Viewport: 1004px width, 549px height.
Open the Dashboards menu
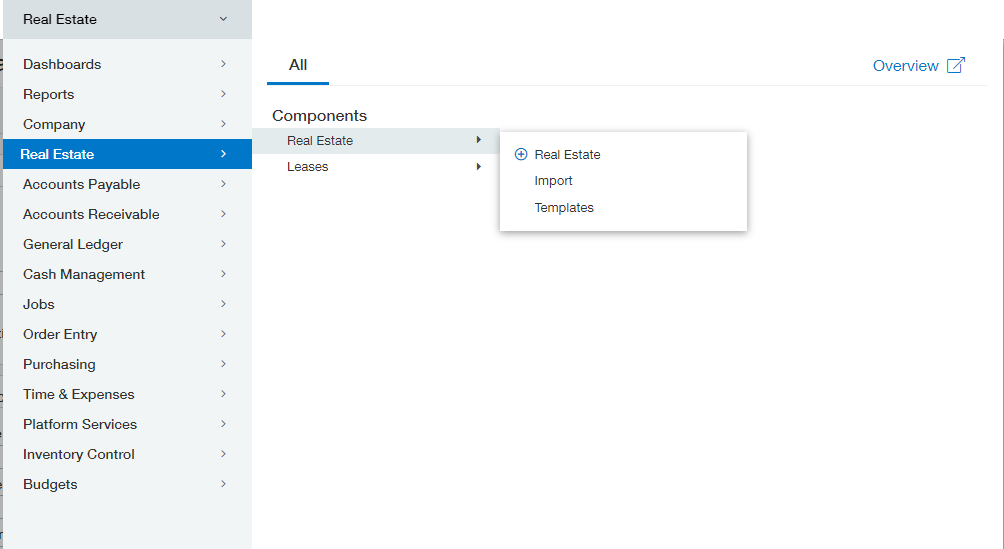[x=127, y=64]
